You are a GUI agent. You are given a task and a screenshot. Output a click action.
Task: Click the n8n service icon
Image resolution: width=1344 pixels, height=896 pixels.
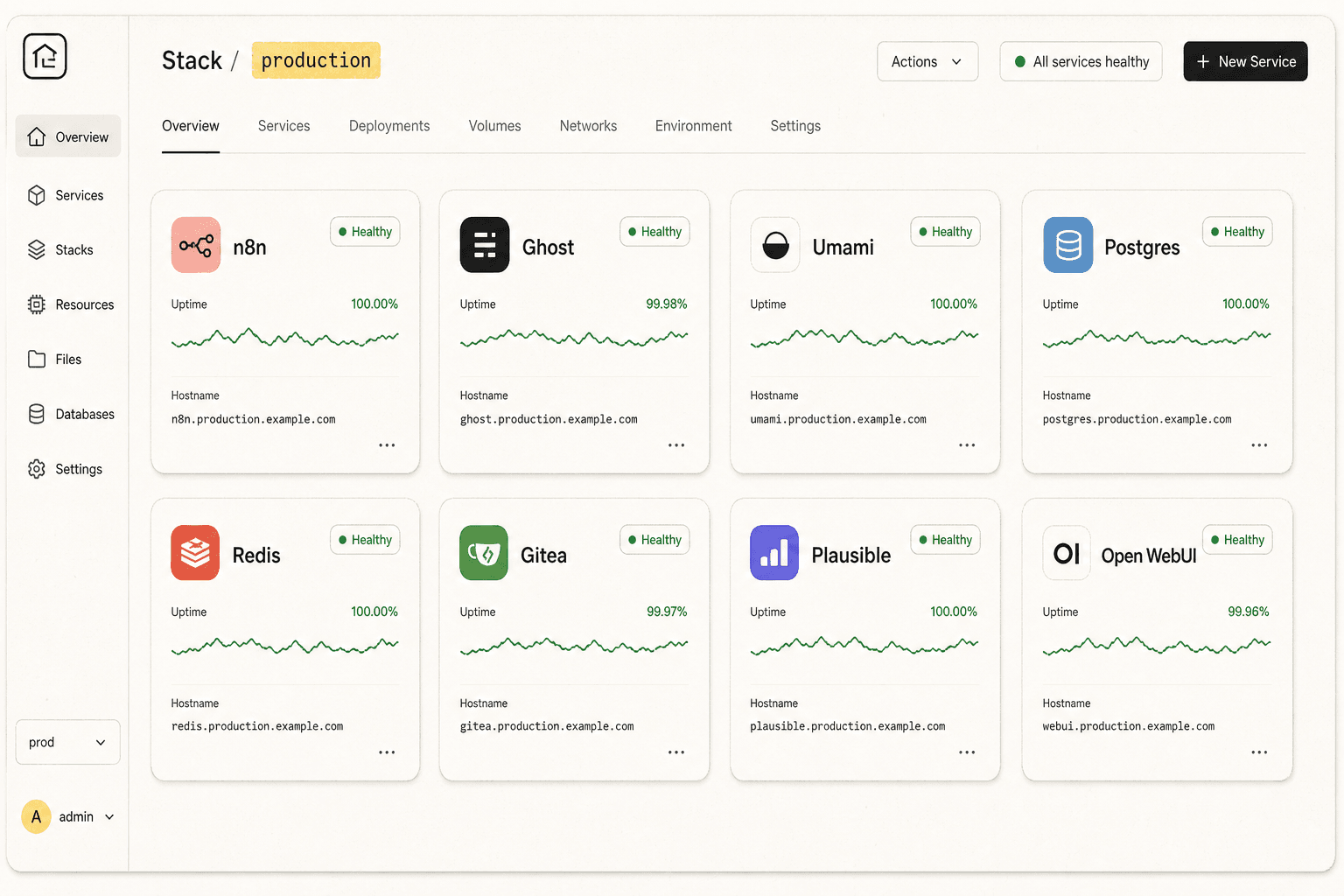(x=196, y=245)
